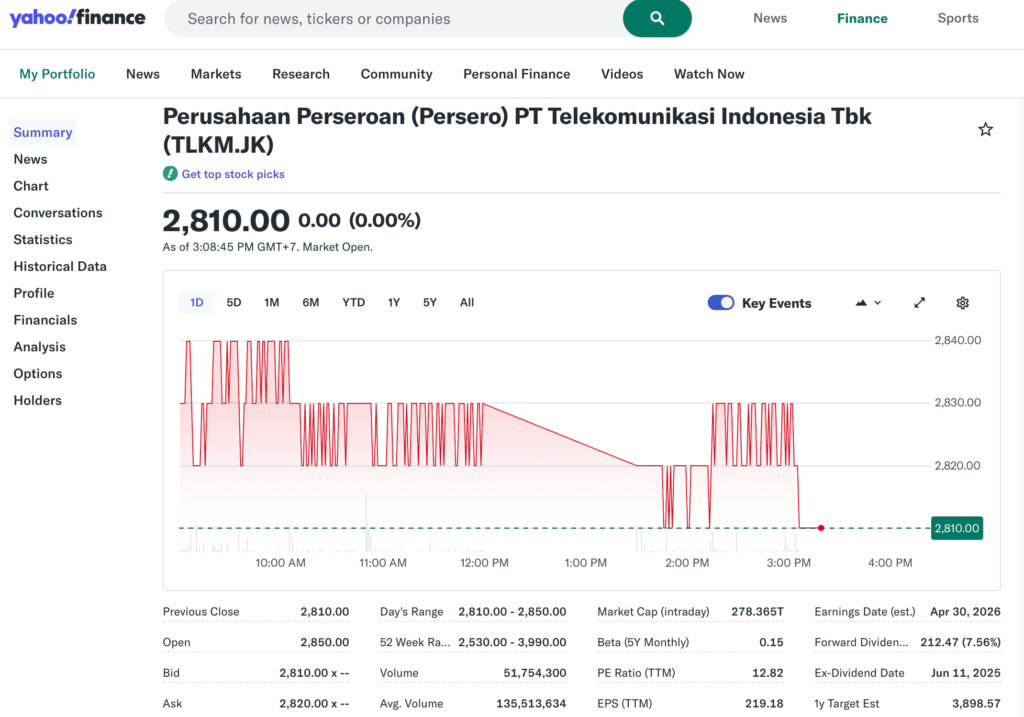Click the green search magnifier button

(657, 18)
